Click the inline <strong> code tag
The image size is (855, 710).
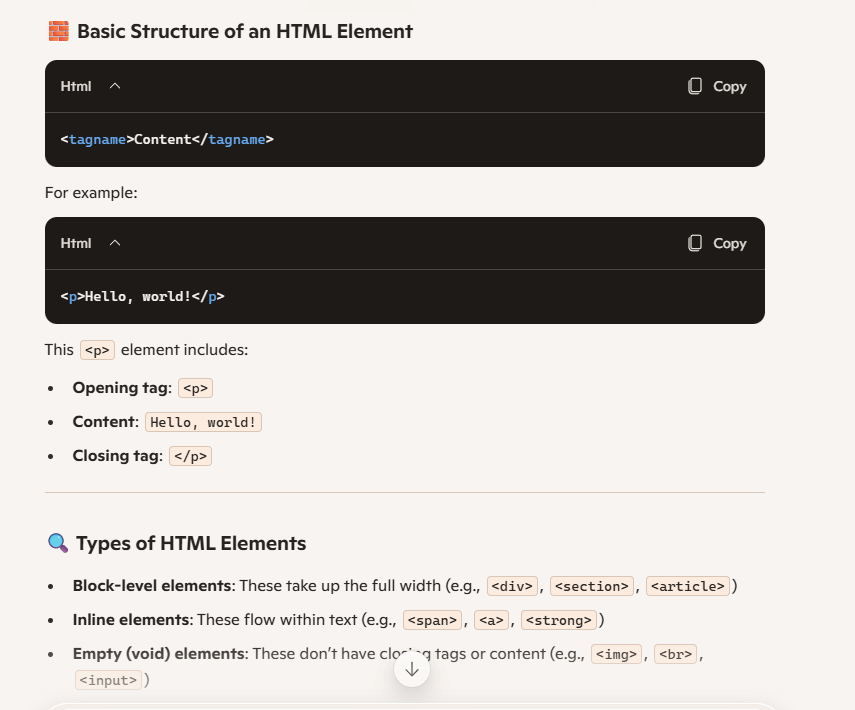tap(559, 620)
